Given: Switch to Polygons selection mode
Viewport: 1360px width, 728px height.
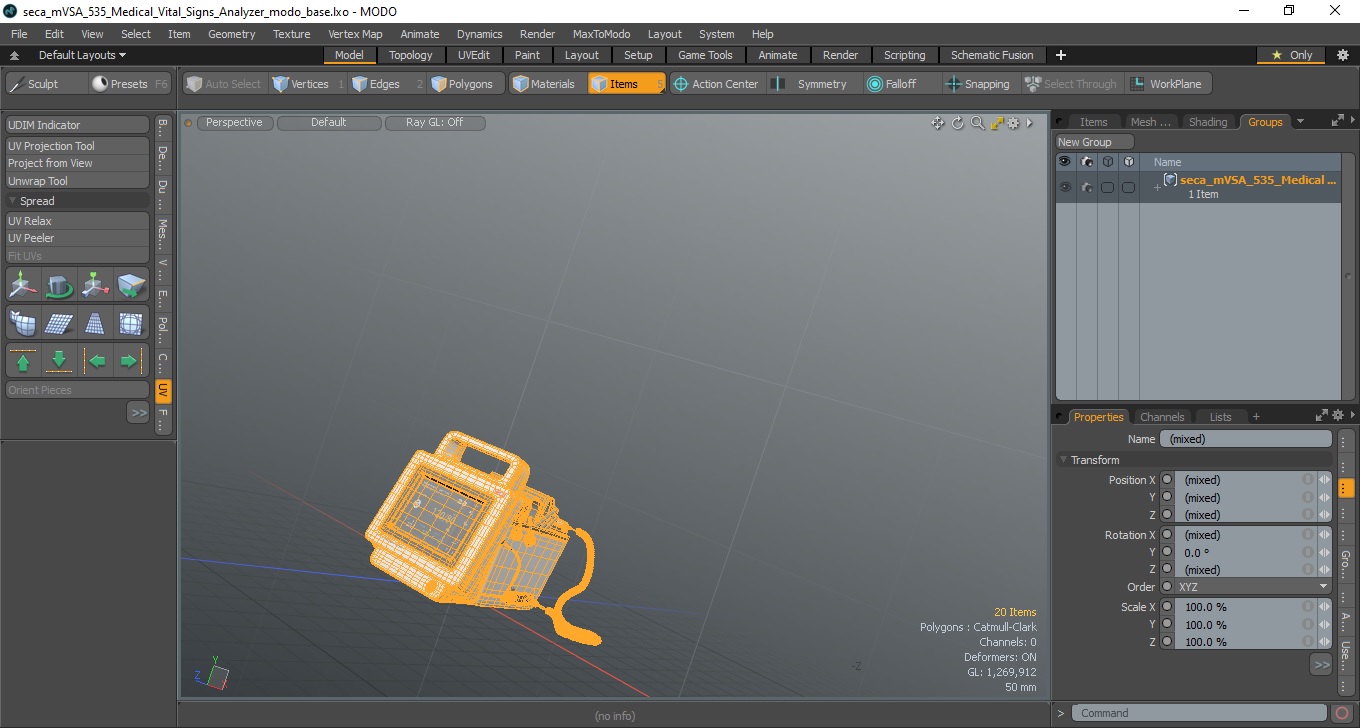Looking at the screenshot, I should [x=467, y=84].
